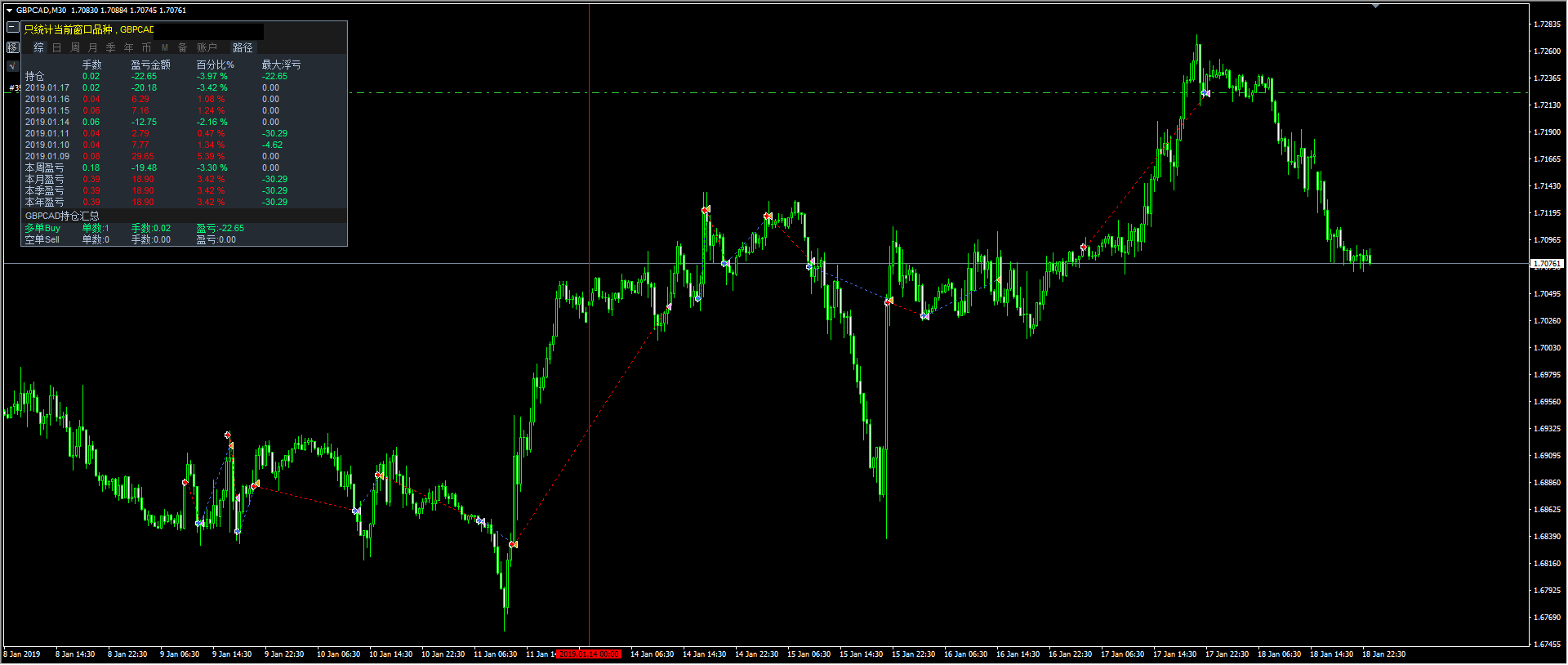Select the 2019.01.10 row date

tap(47, 145)
